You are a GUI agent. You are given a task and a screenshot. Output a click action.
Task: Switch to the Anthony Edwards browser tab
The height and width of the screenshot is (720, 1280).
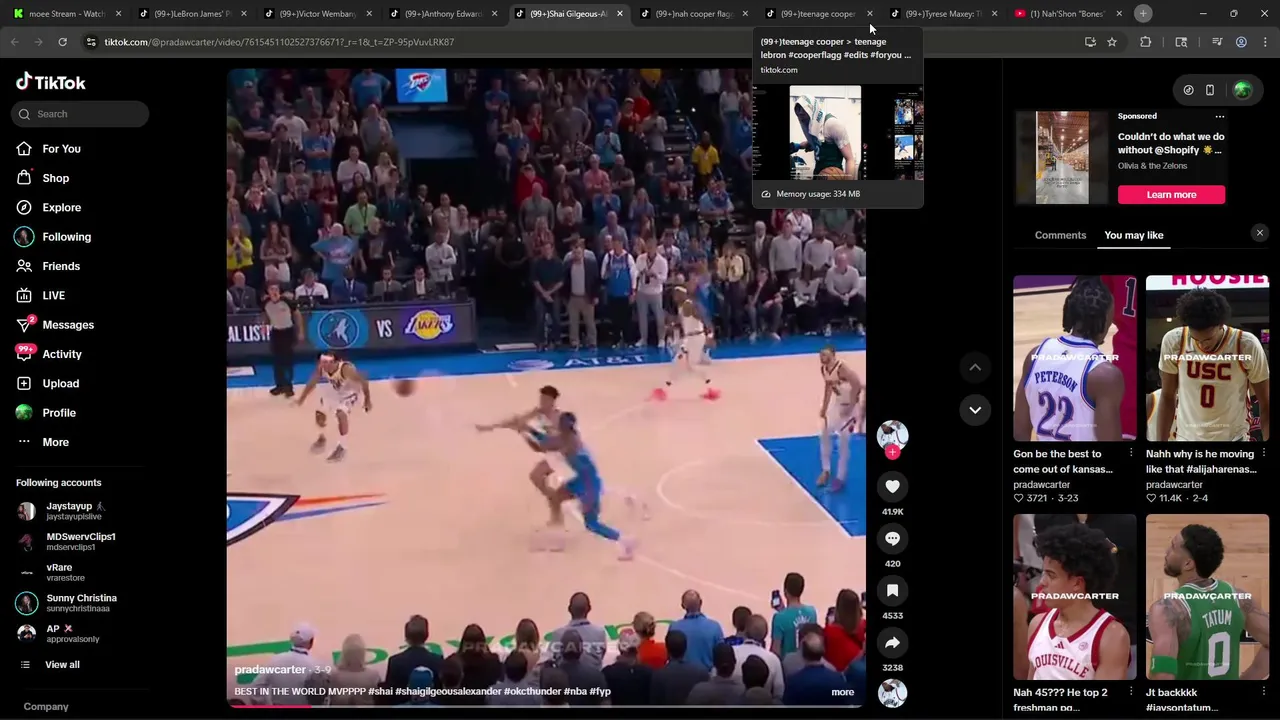441,14
